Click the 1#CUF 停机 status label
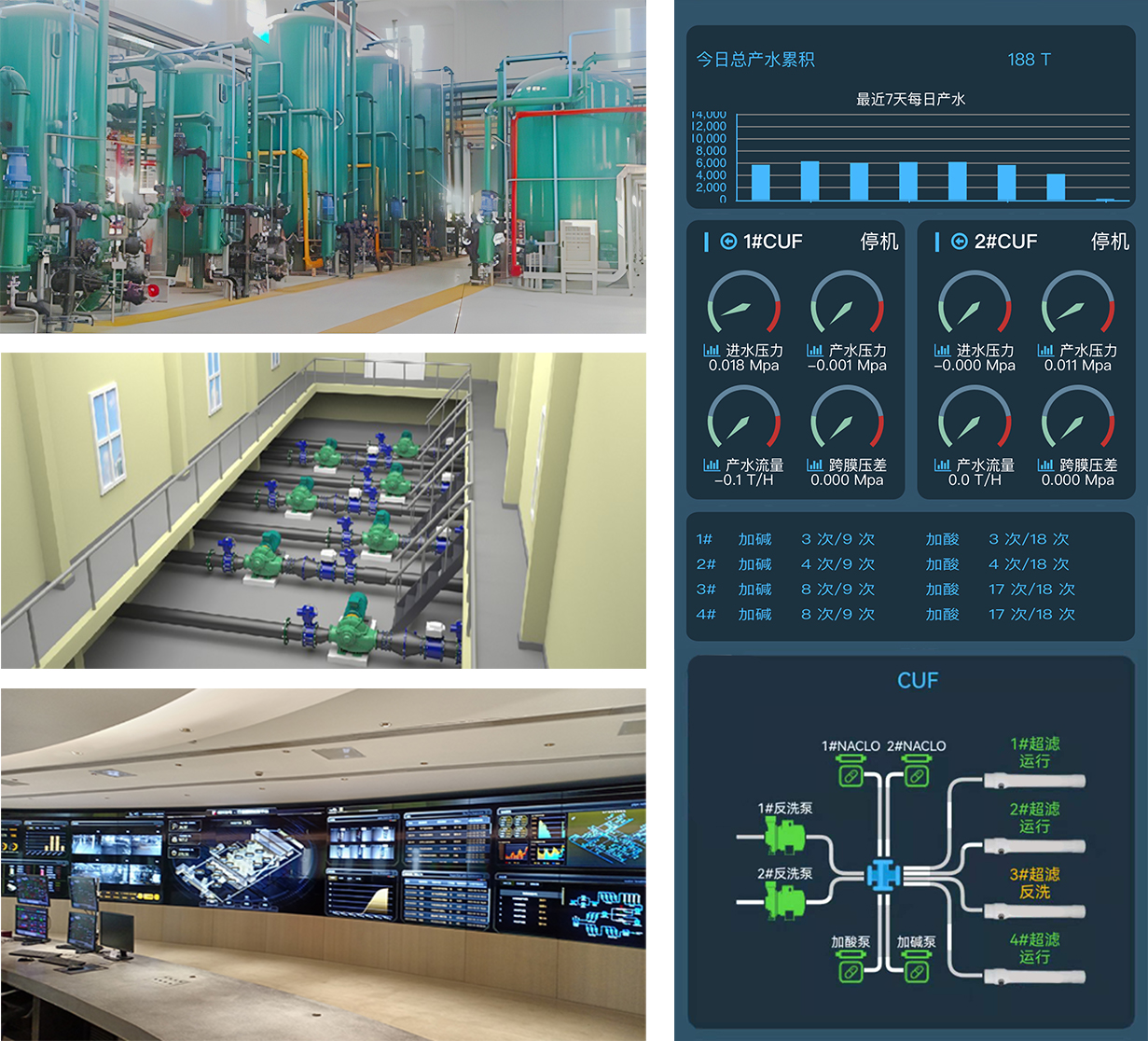Viewport: 1148px width, 1041px height. coord(878,242)
